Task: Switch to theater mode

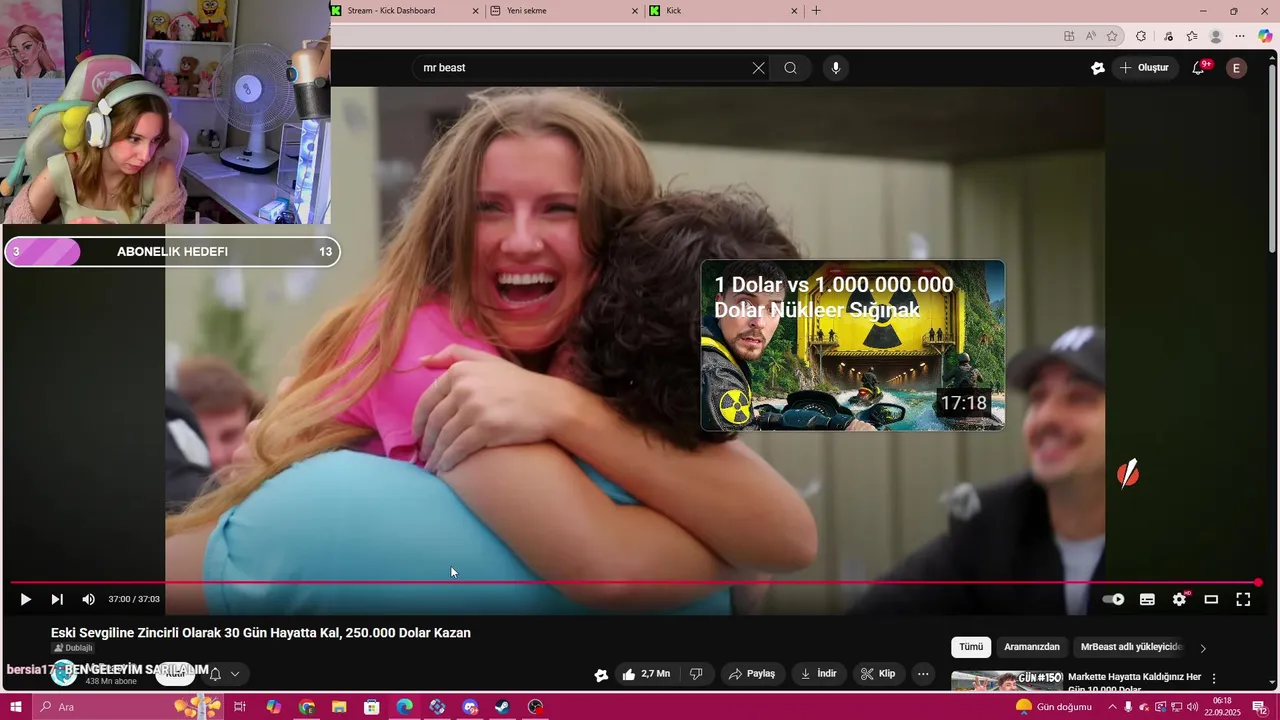Action: pyautogui.click(x=1211, y=599)
